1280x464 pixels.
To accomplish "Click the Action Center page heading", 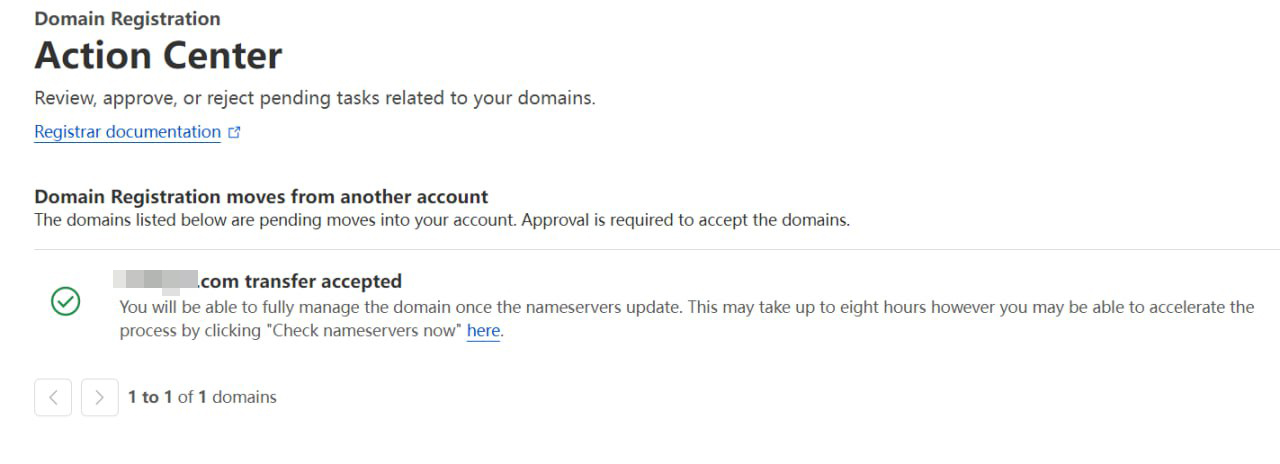I will click(158, 56).
